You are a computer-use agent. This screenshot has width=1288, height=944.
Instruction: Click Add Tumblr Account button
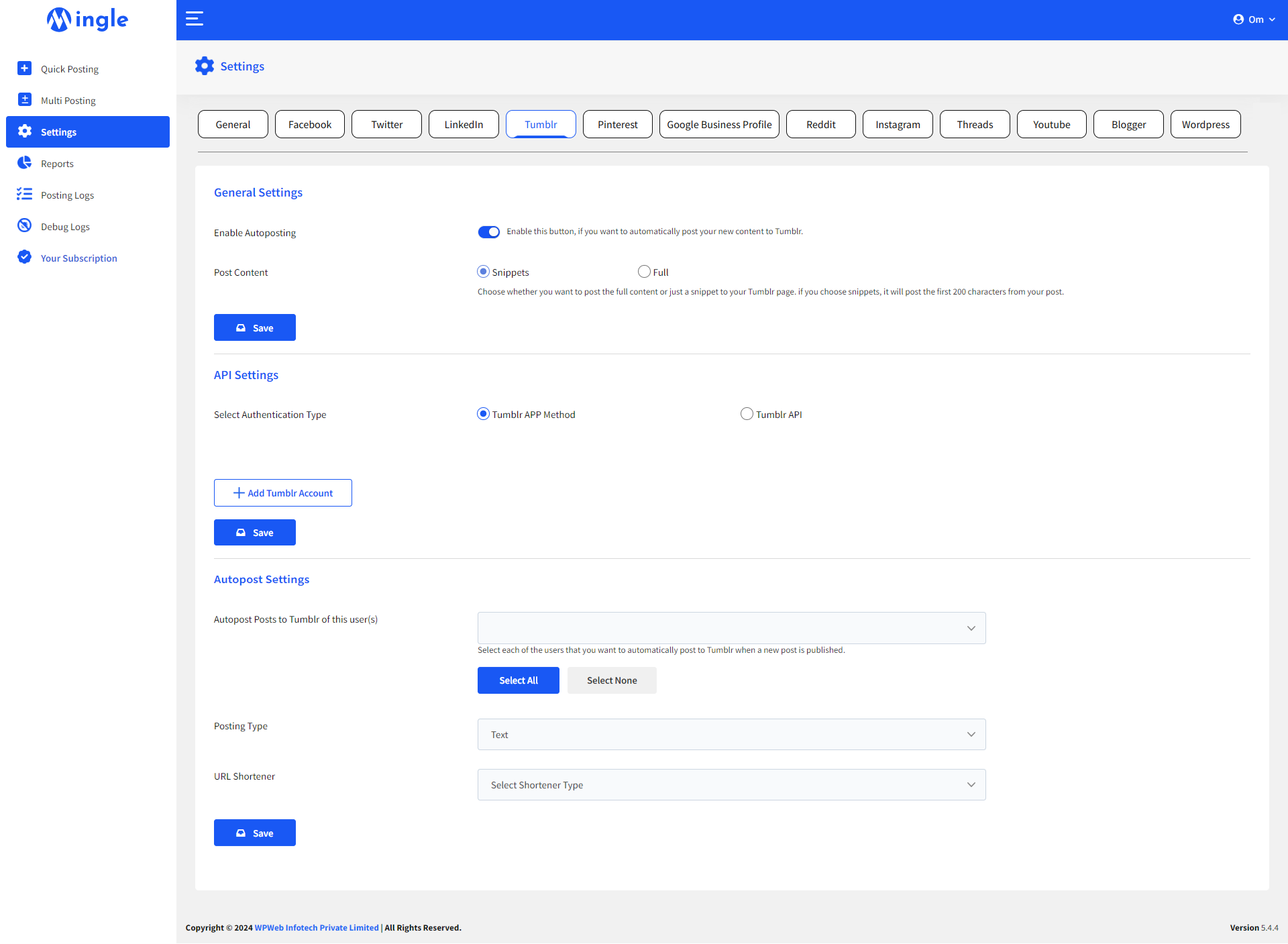tap(283, 492)
